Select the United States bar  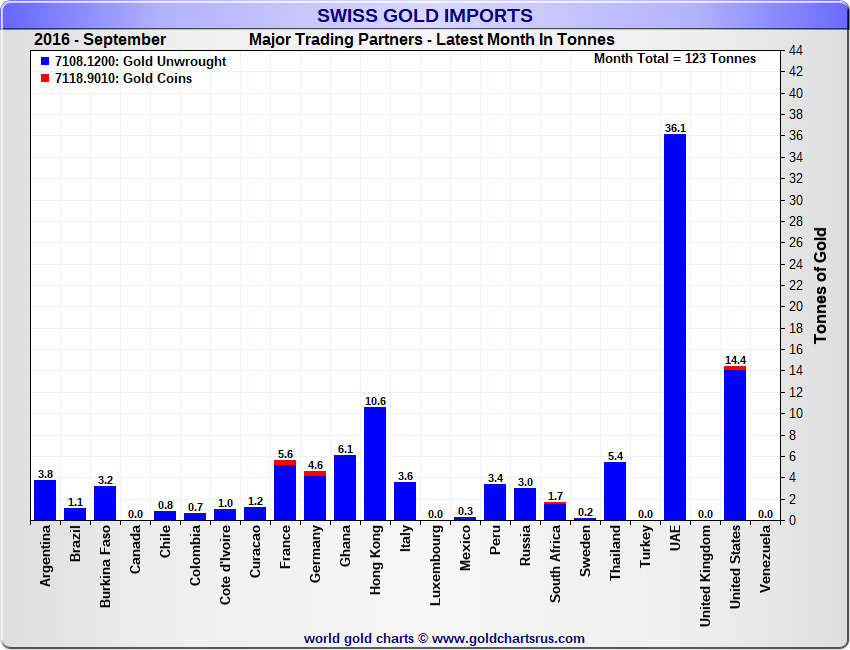735,444
